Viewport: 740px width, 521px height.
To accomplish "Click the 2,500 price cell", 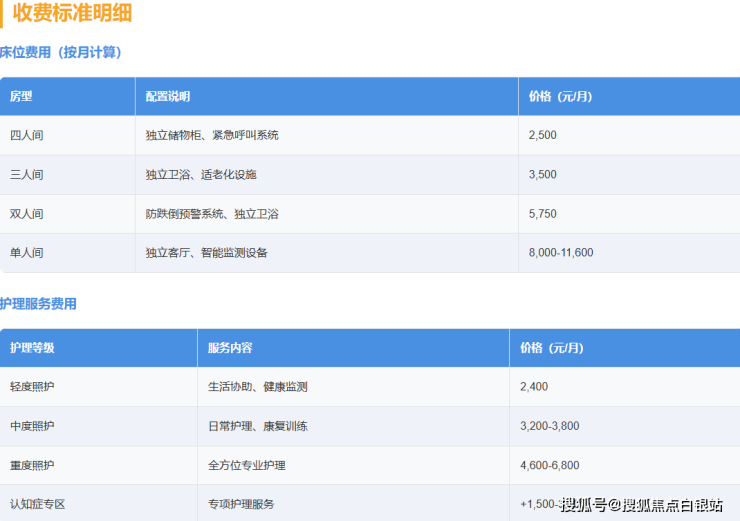I will tap(543, 135).
